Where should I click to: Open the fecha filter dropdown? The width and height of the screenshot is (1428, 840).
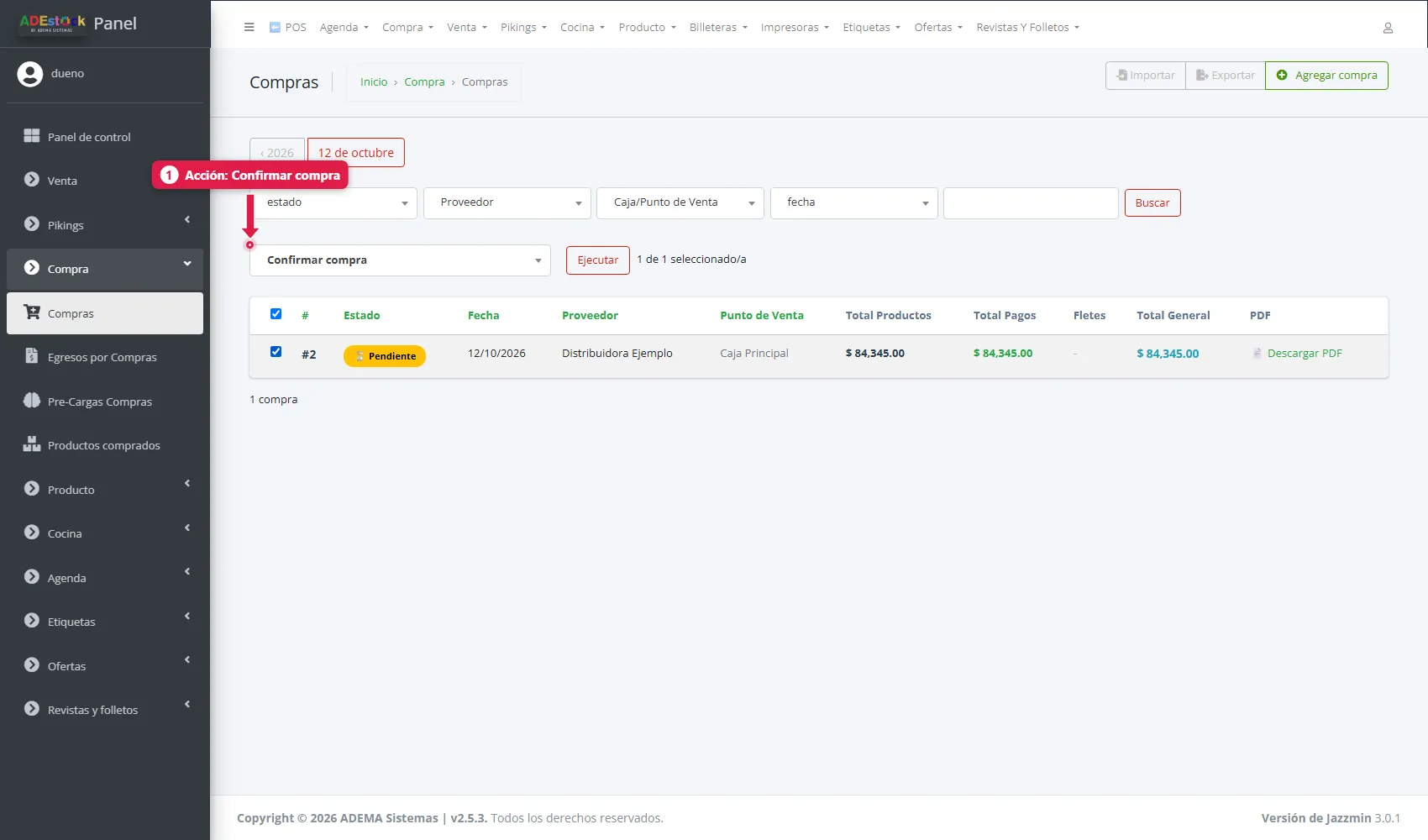click(854, 202)
